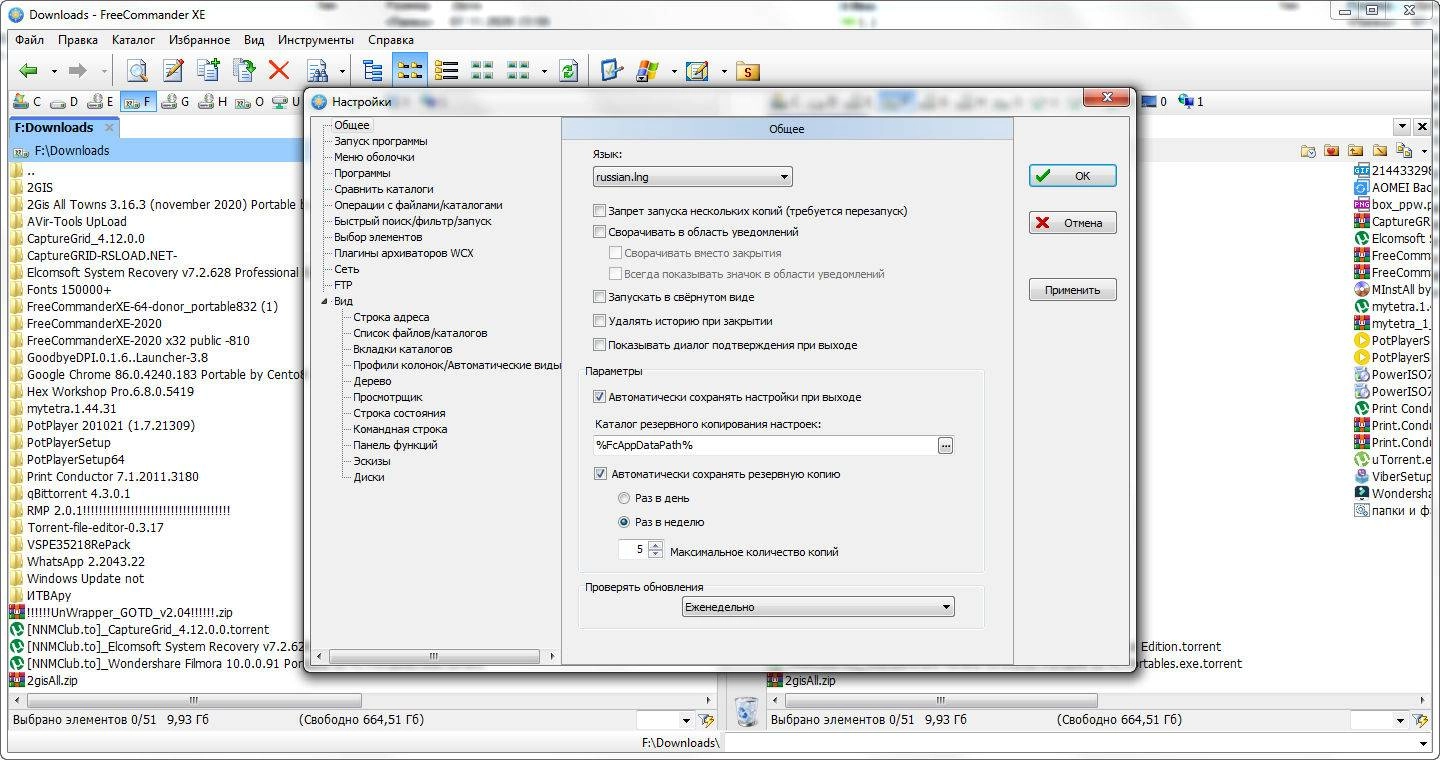This screenshot has width=1440, height=760.
Task: Click the recycle bin icon at bottom
Action: 746,712
